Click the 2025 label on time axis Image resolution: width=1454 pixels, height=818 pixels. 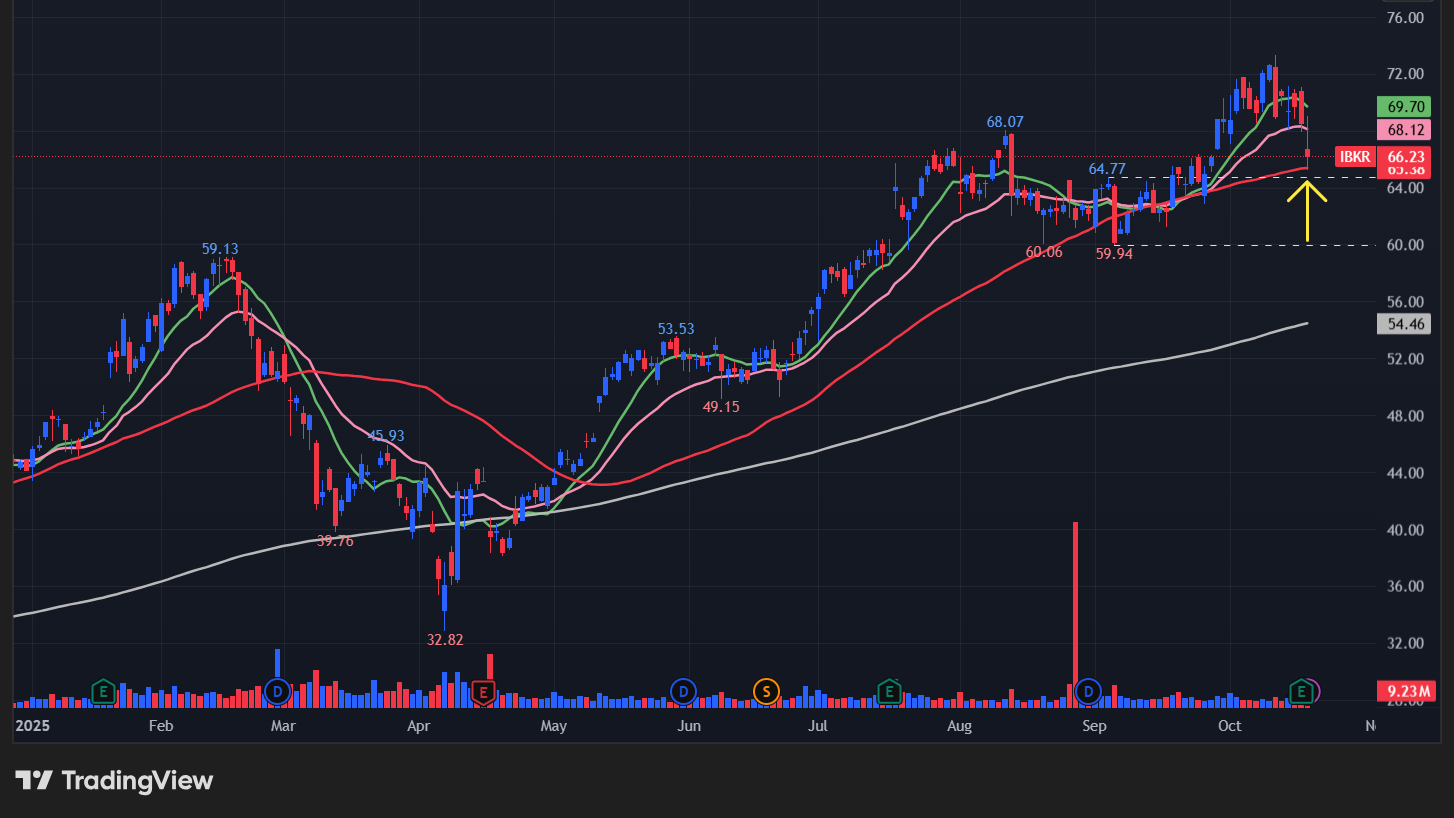(32, 725)
